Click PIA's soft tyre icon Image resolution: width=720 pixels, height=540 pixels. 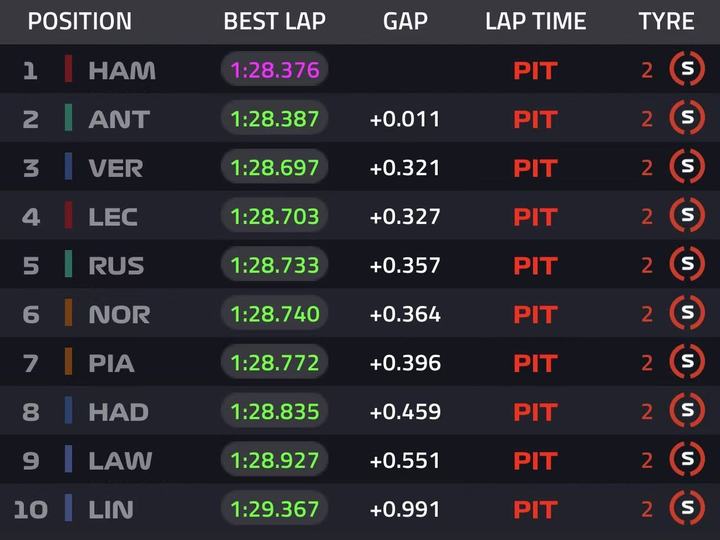pos(687,361)
